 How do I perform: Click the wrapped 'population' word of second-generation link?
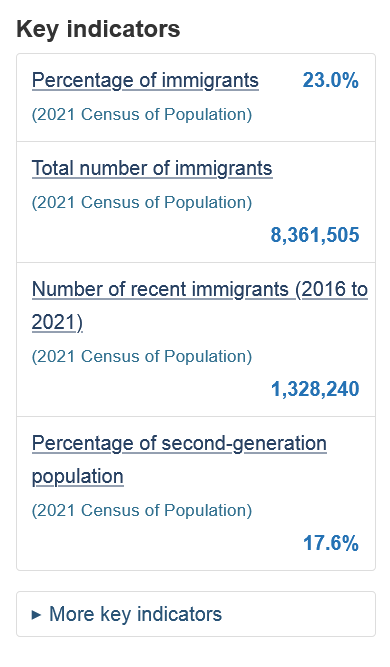pyautogui.click(x=77, y=476)
